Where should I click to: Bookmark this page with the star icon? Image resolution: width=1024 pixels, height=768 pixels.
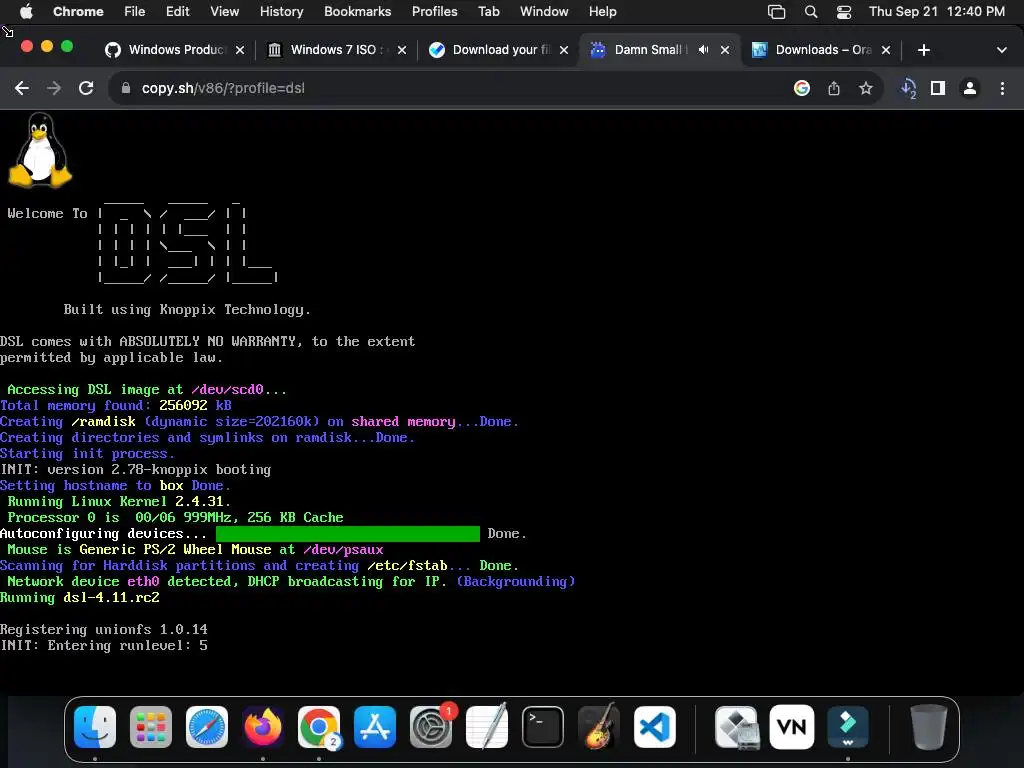click(866, 88)
